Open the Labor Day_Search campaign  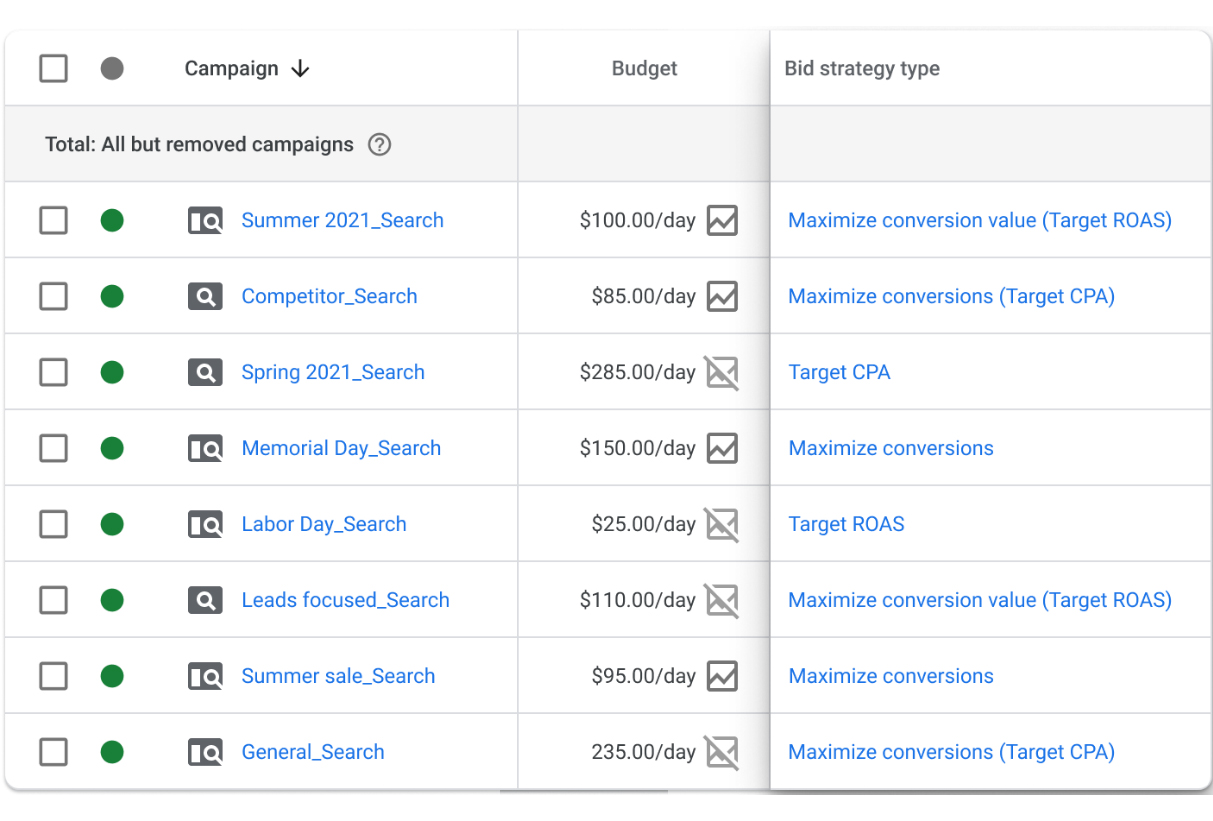[x=324, y=524]
